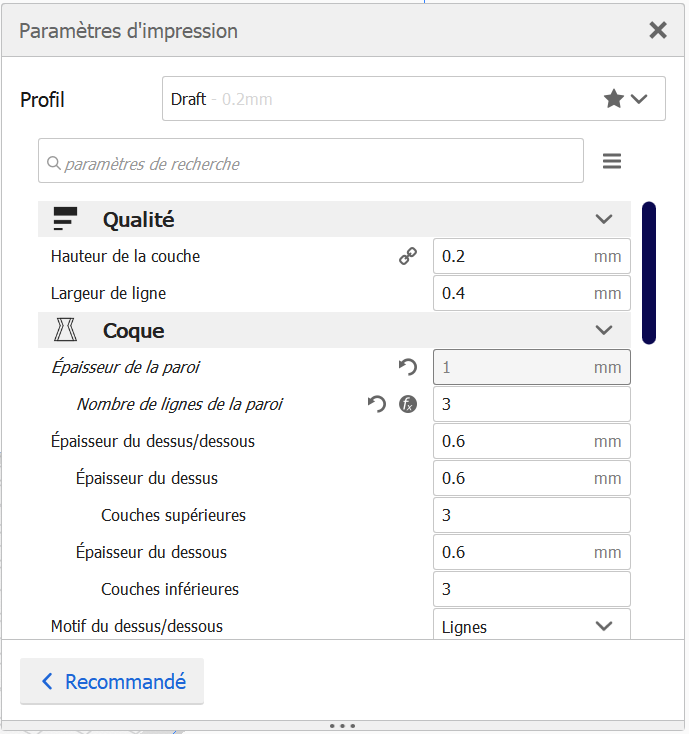689x734 pixels.
Task: Edit the Hauteur de la couche value
Action: pos(532,256)
